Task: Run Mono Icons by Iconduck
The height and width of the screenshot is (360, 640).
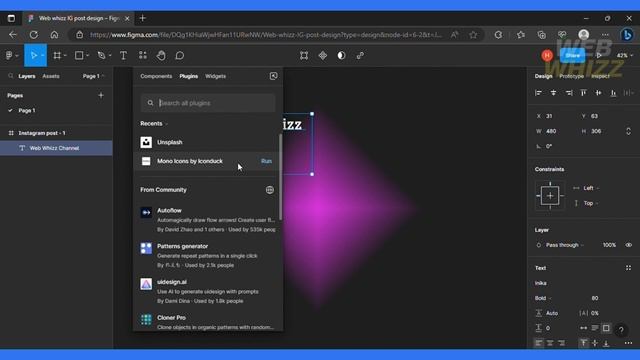Action: [x=266, y=161]
